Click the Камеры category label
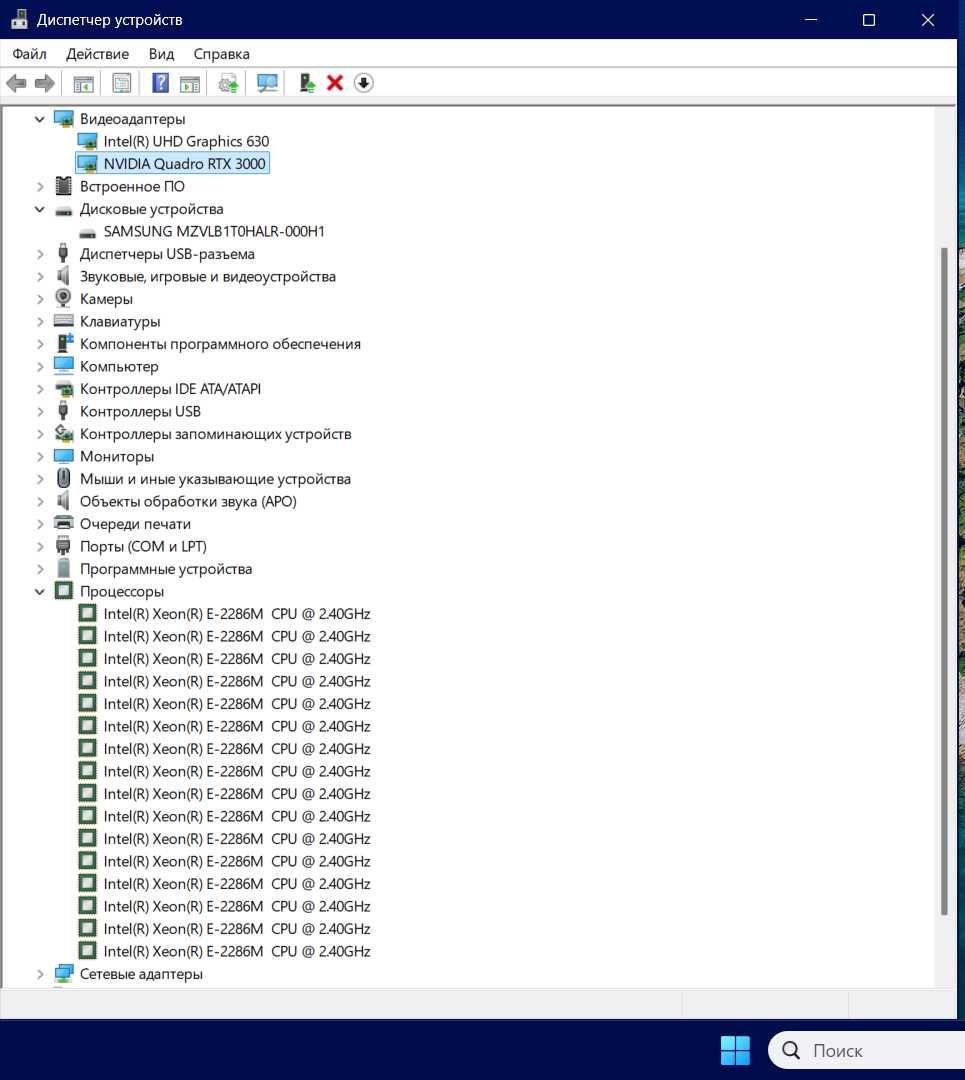Viewport: 965px width, 1080px height. click(x=106, y=299)
